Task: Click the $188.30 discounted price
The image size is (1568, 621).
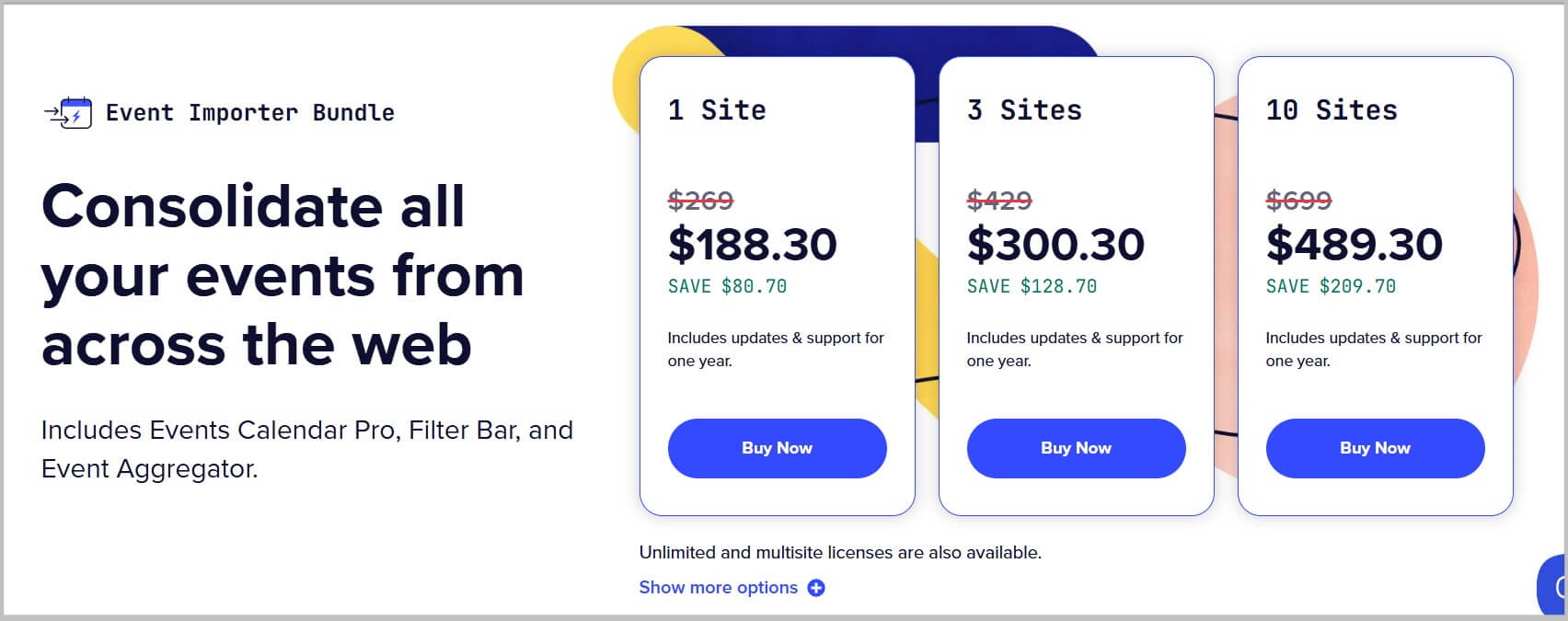Action: [x=752, y=244]
